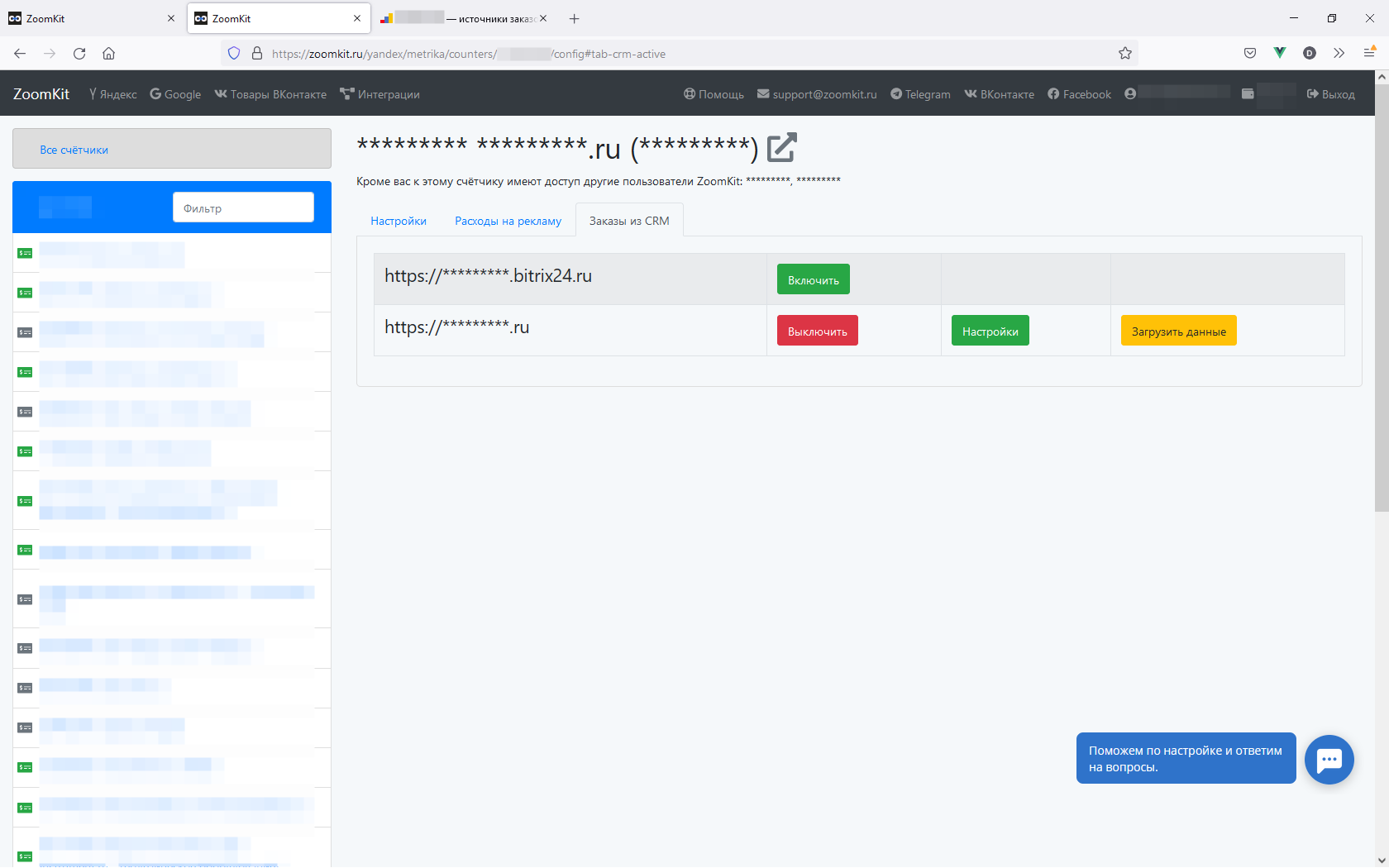The height and width of the screenshot is (868, 1389).
Task: Open the Помощь help page
Action: point(714,94)
